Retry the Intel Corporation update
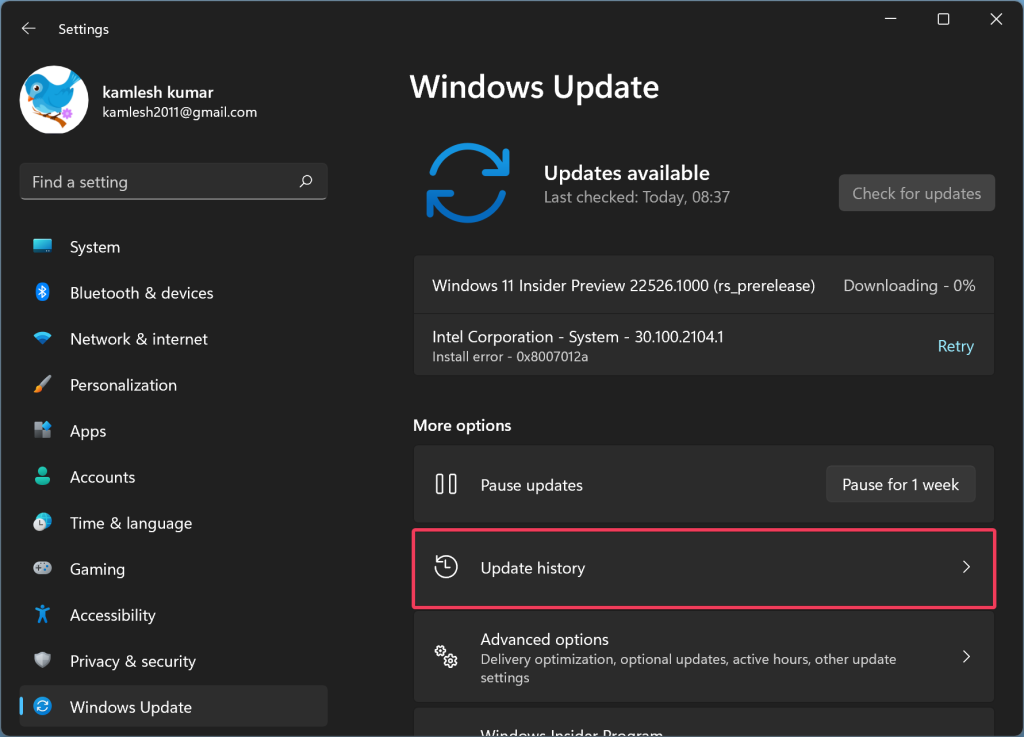1024x737 pixels. [x=955, y=346]
